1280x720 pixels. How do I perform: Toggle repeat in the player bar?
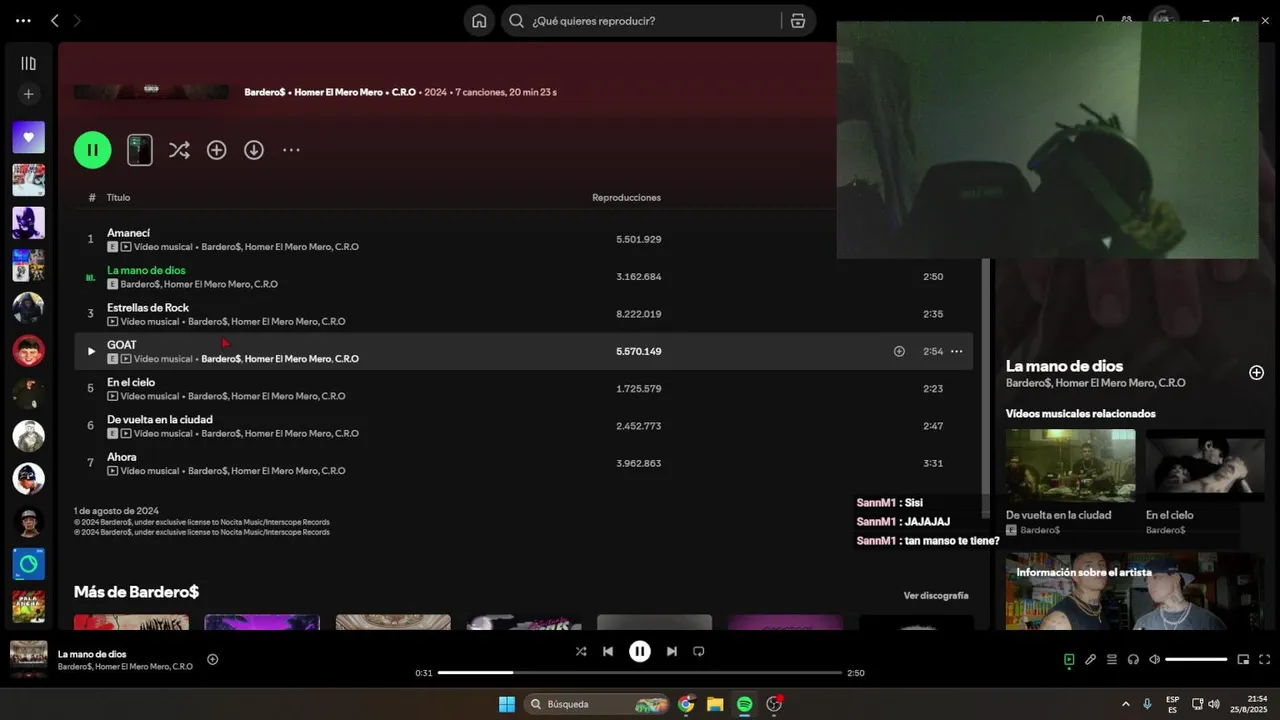coord(699,651)
